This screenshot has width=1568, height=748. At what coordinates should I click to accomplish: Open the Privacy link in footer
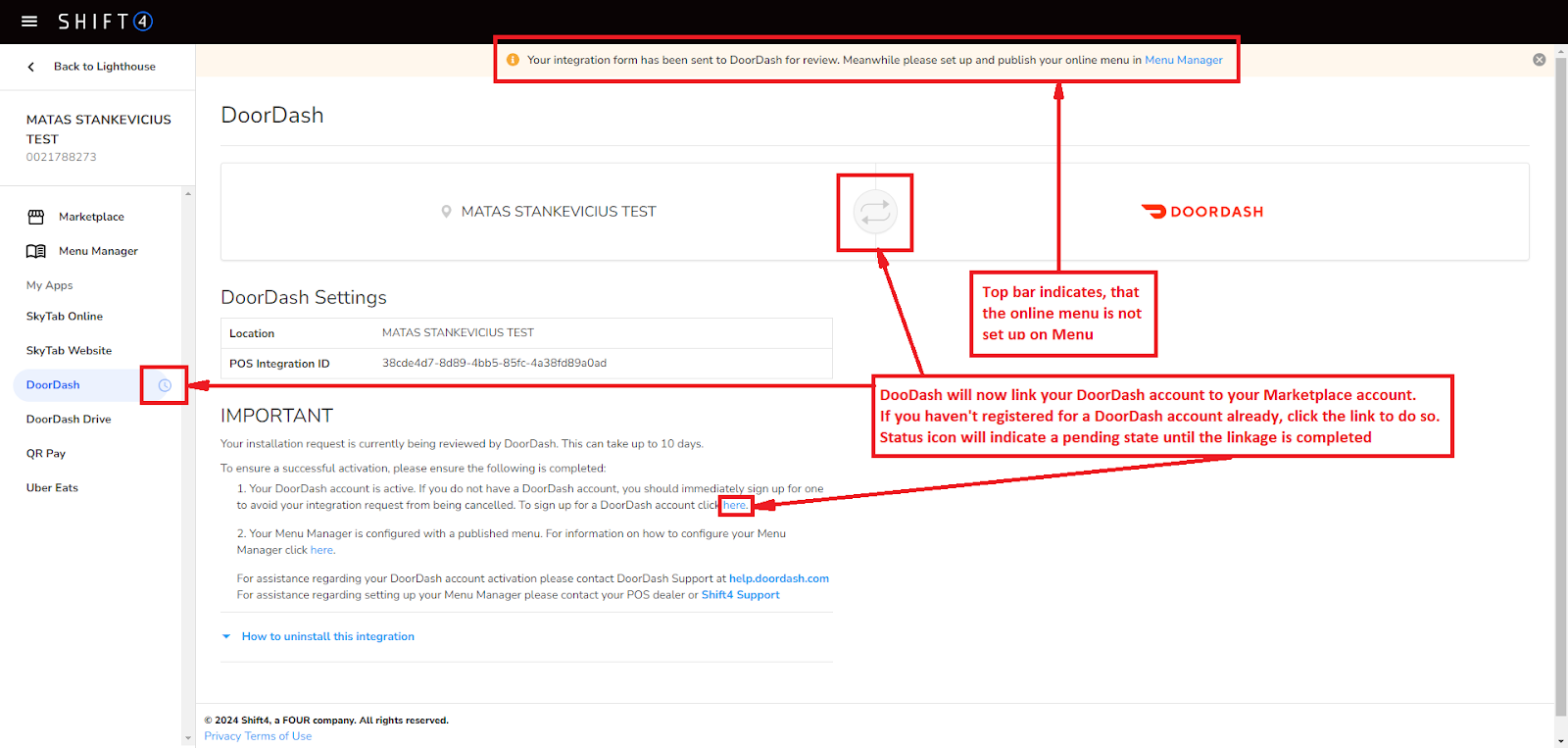pyautogui.click(x=222, y=736)
